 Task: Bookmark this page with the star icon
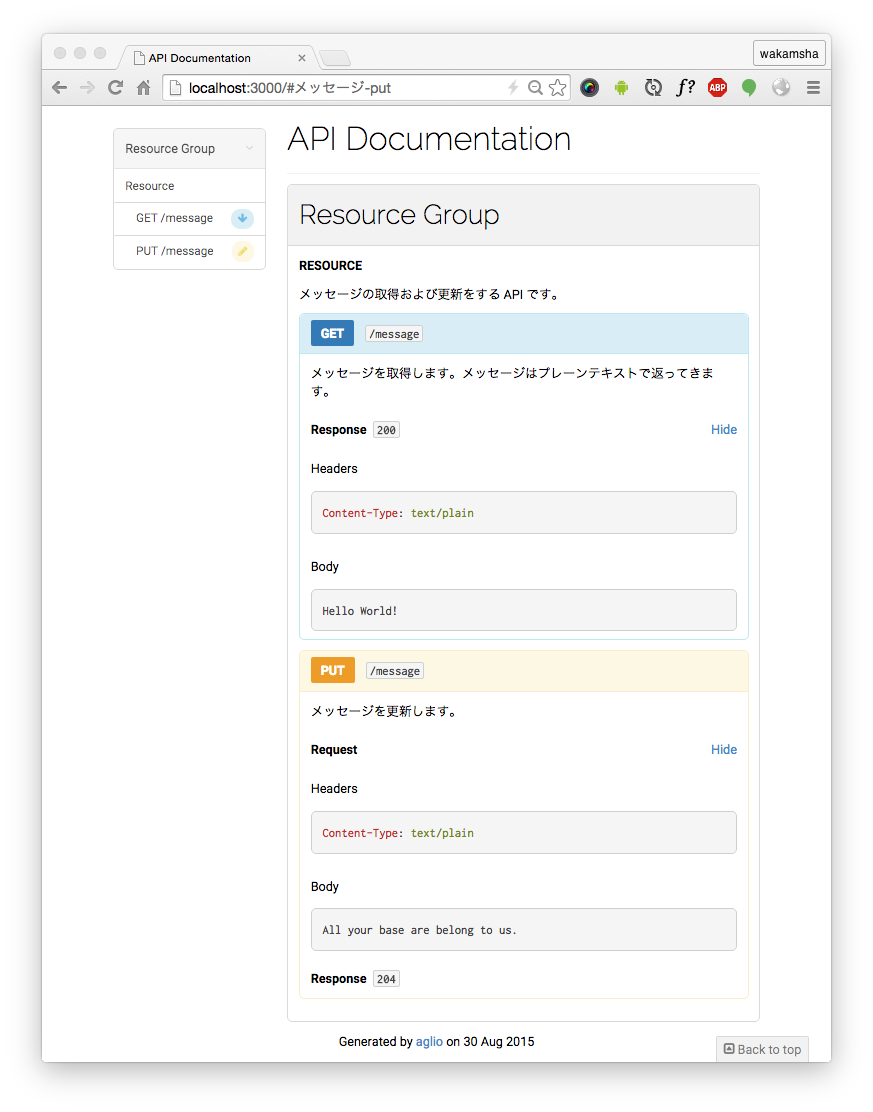[557, 88]
